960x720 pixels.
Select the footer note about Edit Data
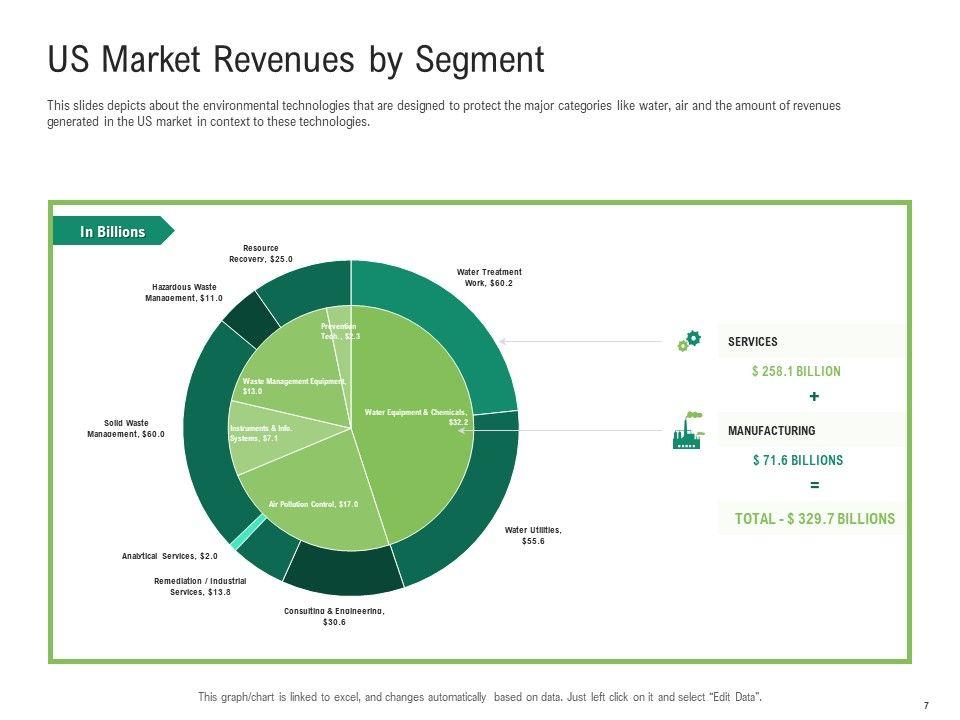[480, 697]
